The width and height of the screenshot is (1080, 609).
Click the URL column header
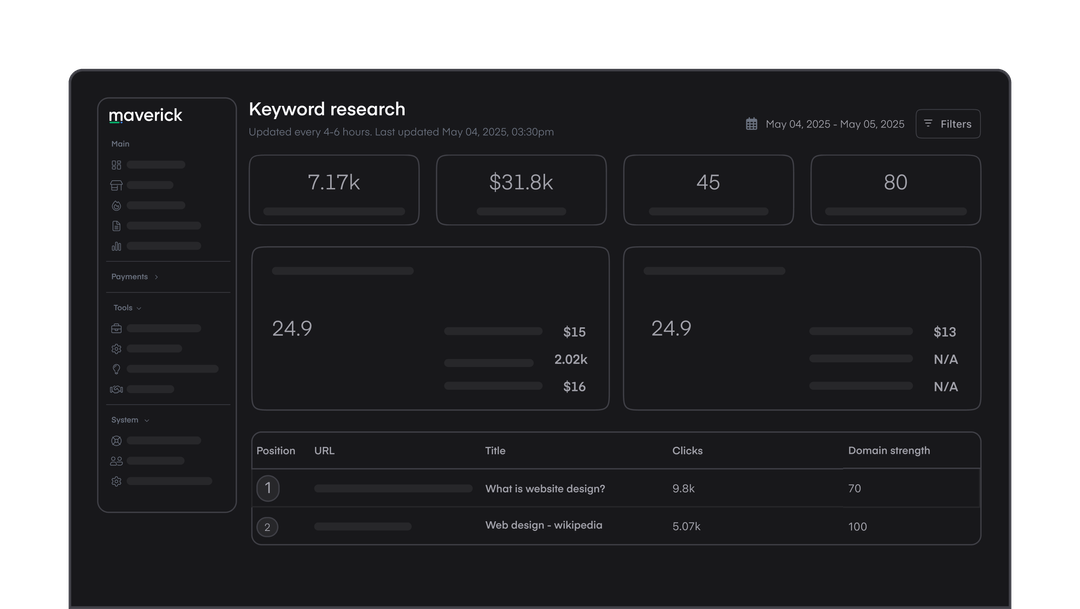pos(324,451)
